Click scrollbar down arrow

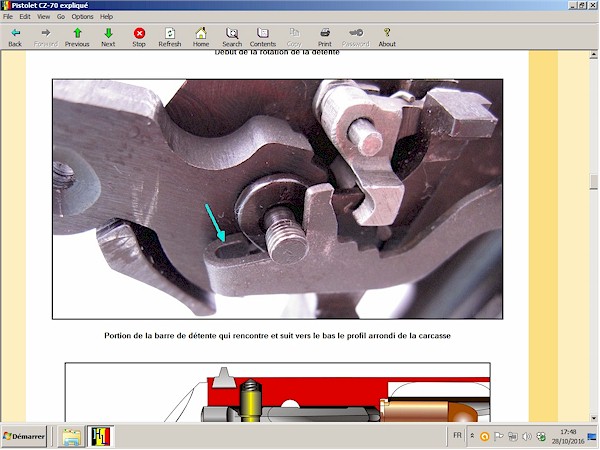coord(593,418)
